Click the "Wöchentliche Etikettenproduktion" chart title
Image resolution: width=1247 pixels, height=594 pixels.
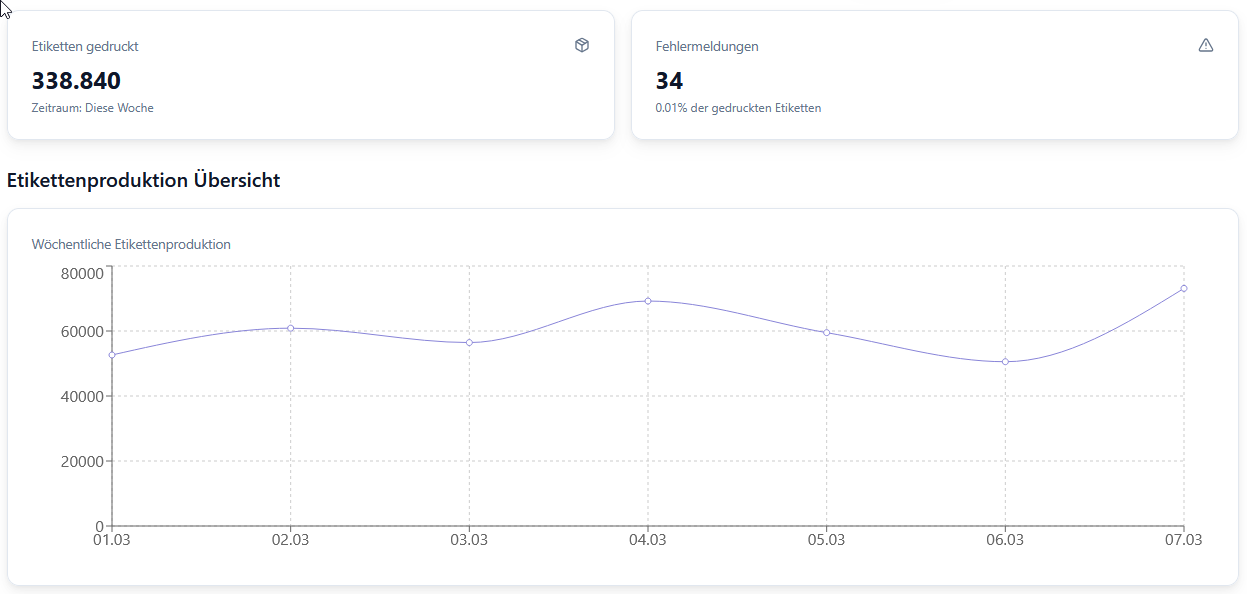coord(131,244)
